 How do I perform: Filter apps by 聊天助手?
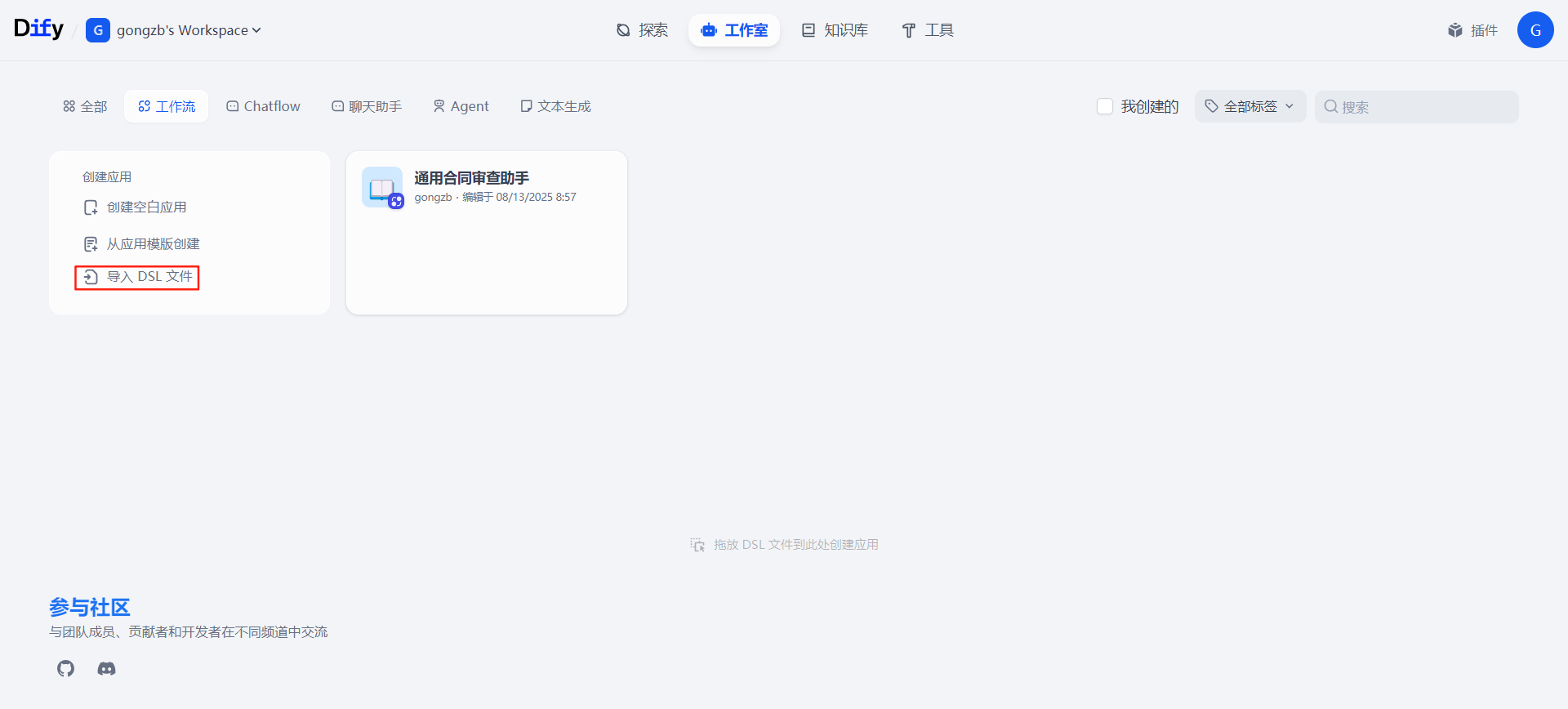[x=367, y=106]
